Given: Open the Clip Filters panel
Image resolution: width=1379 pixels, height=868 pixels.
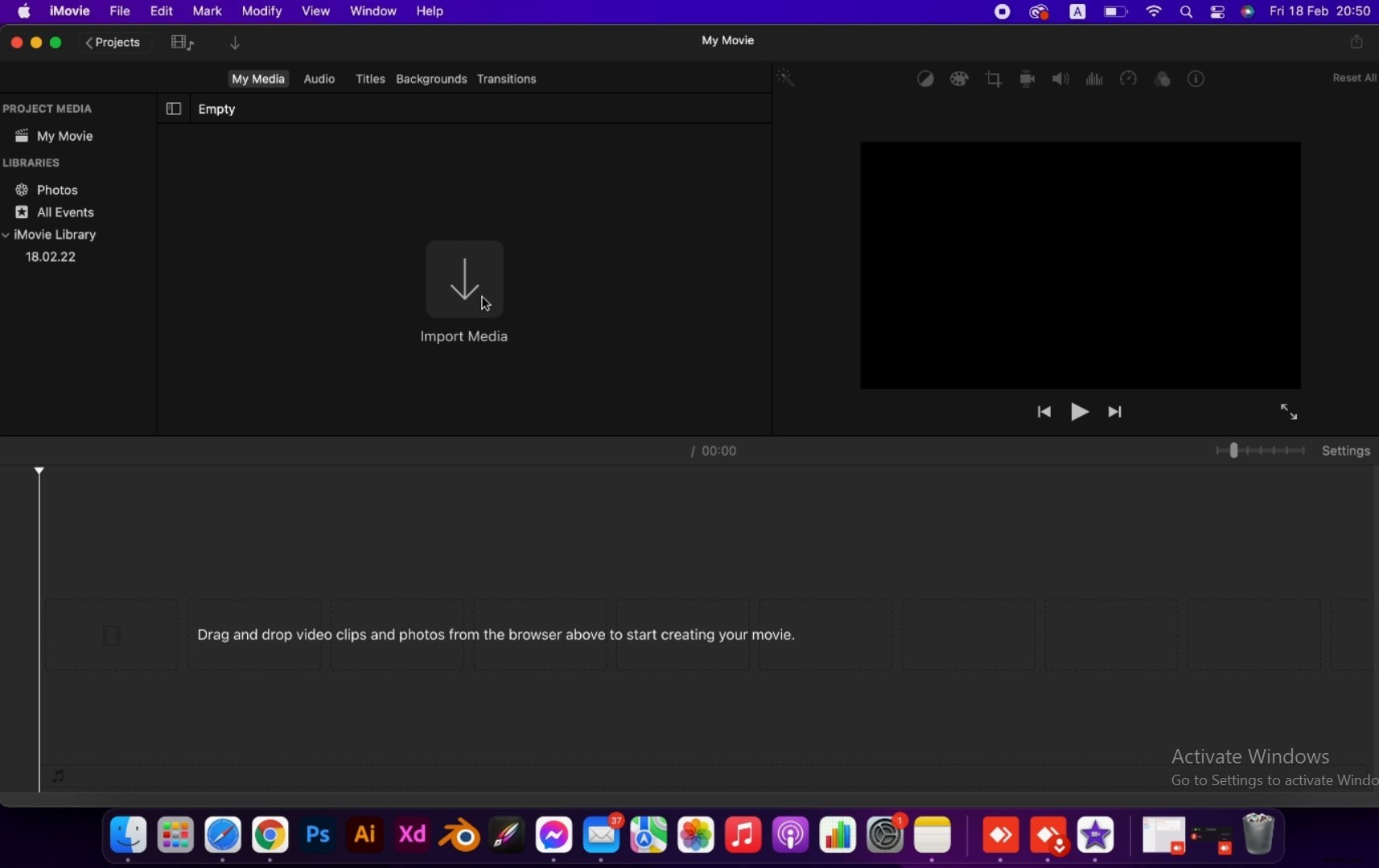Looking at the screenshot, I should pos(1163,79).
